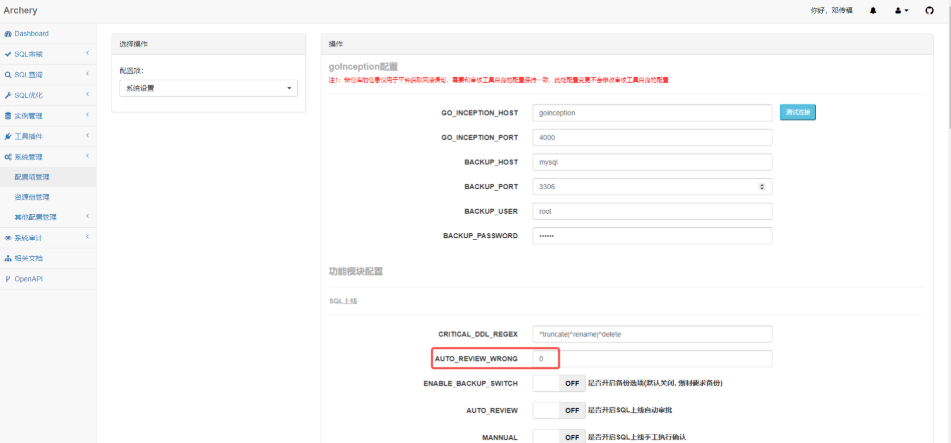951x443 pixels.
Task: Focus the GO_INCEPTION_PORT input field
Action: pos(652,138)
